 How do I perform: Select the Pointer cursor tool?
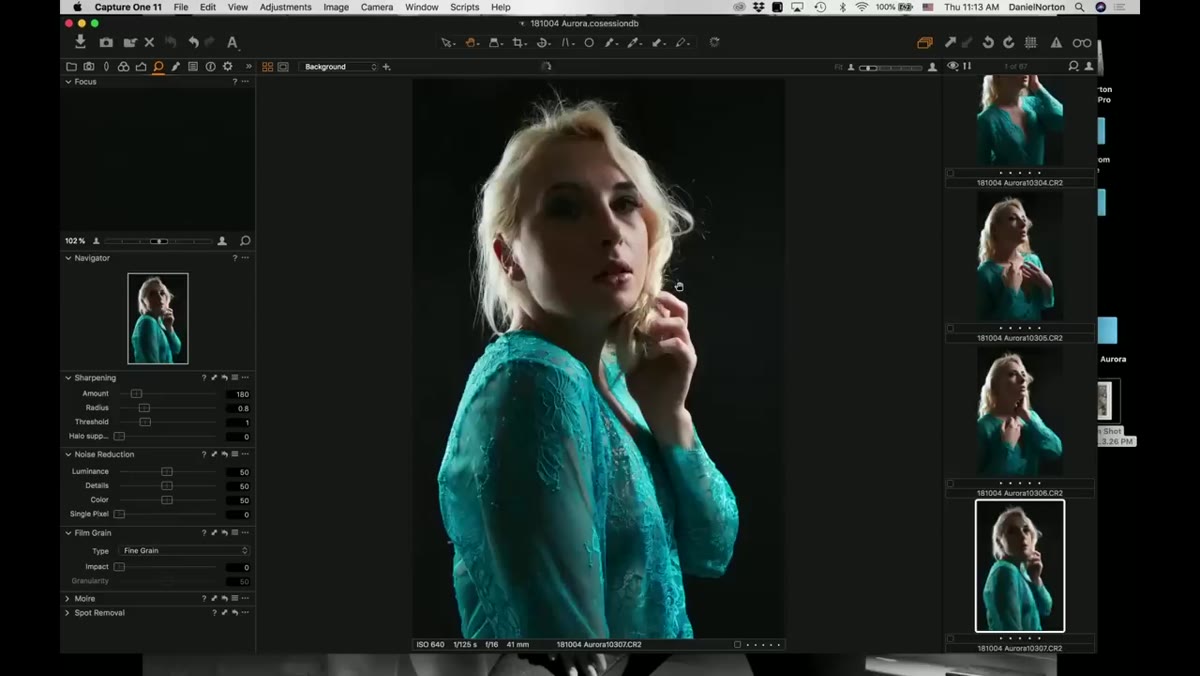coord(447,42)
